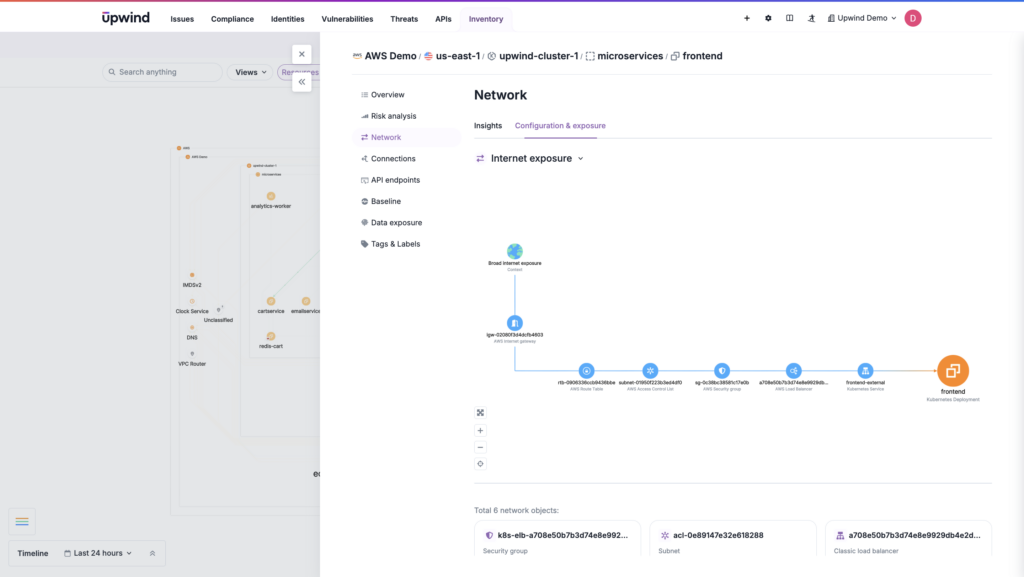Select the igw AWS Internet gateway node
This screenshot has height=577, width=1024.
click(514, 322)
